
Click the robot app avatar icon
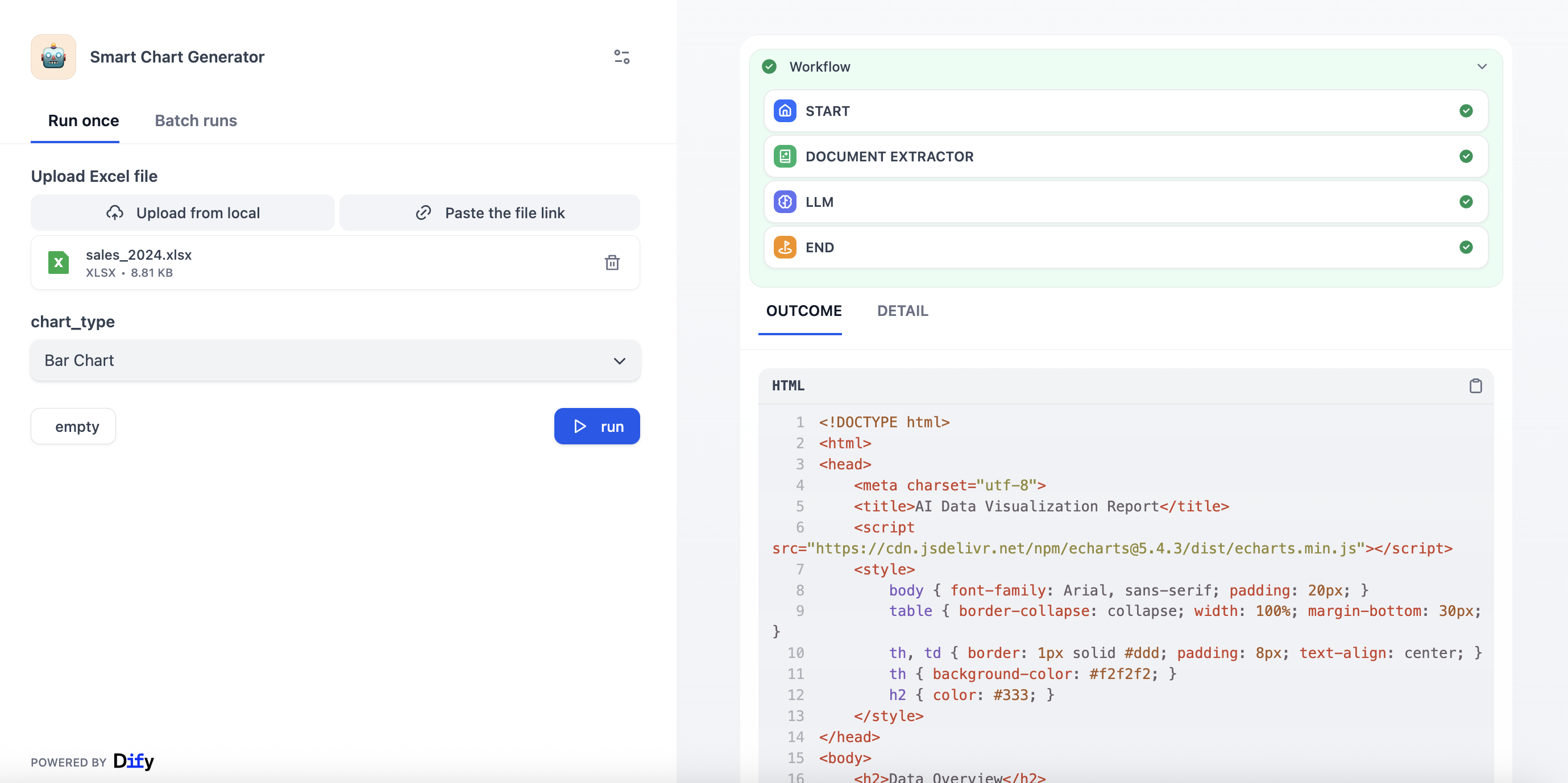click(53, 57)
